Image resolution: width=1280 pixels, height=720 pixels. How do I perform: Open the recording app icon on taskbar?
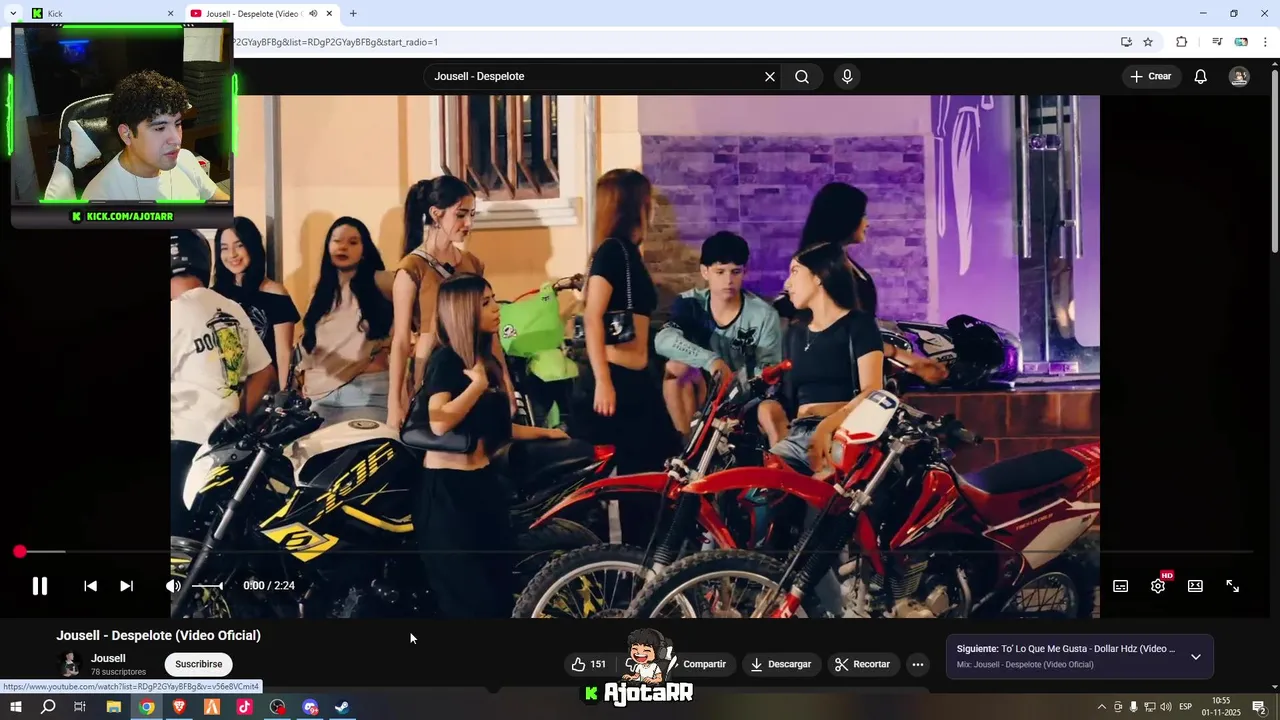point(277,707)
